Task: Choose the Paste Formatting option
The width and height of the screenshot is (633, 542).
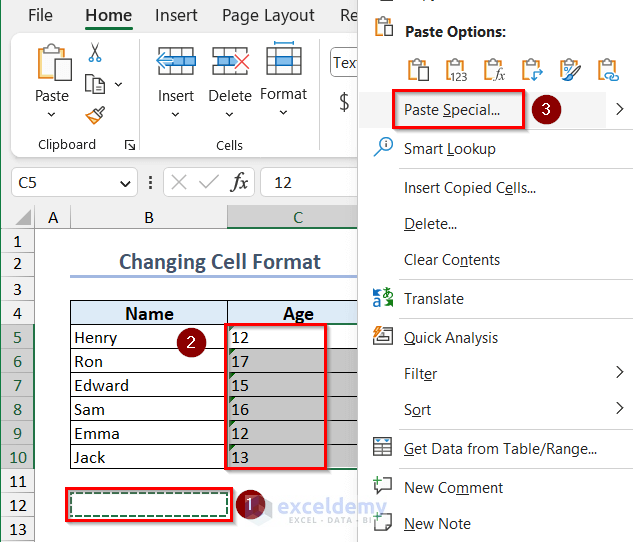Action: pos(570,70)
